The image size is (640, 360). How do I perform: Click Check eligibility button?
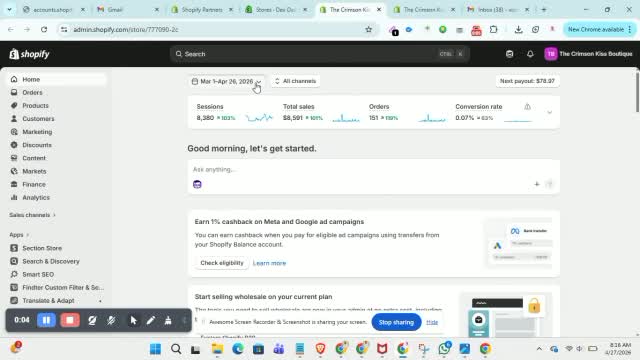tap(222, 263)
